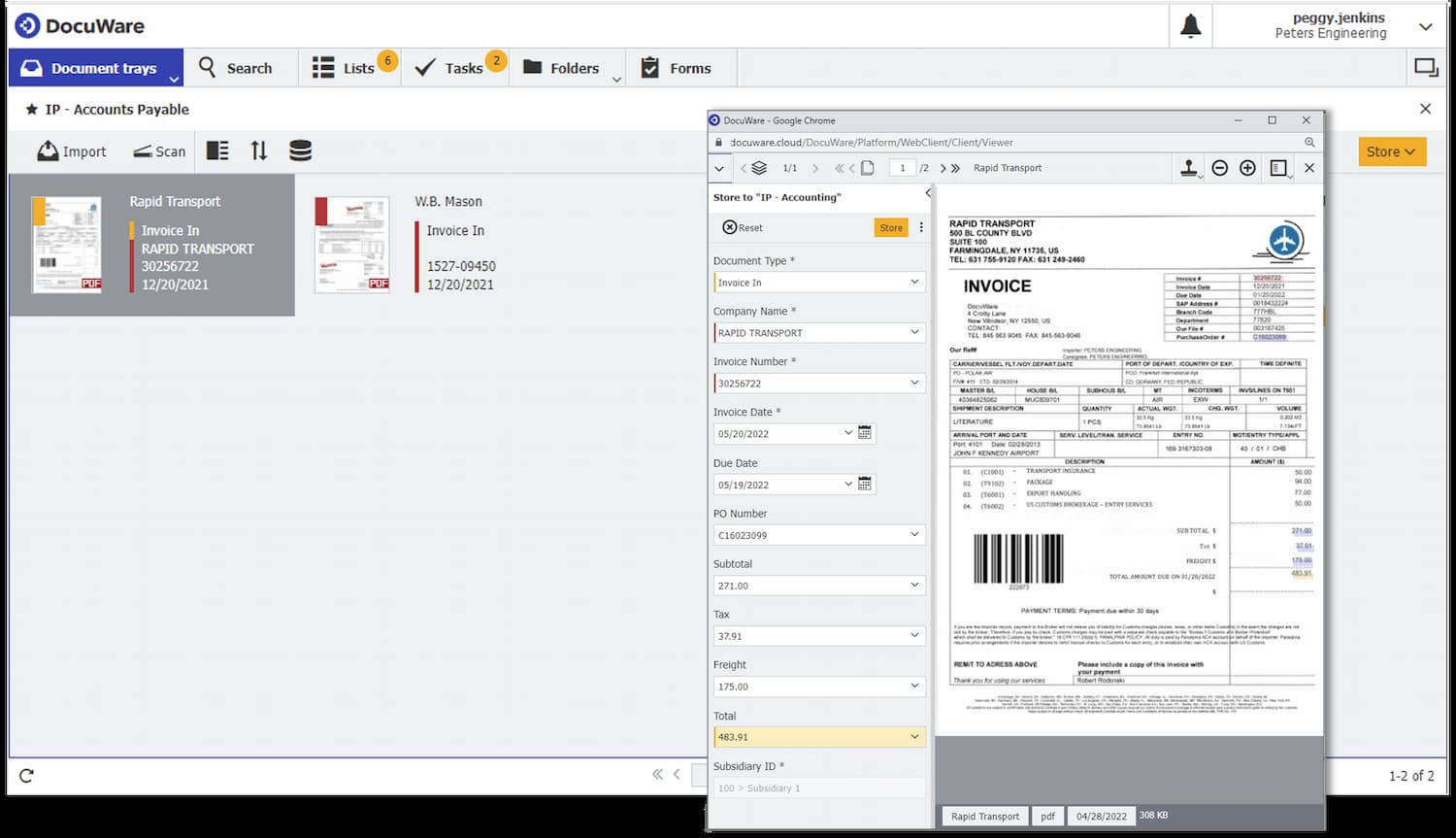Expand the Document Type dropdown
This screenshot has height=838, width=1456.
click(x=914, y=283)
